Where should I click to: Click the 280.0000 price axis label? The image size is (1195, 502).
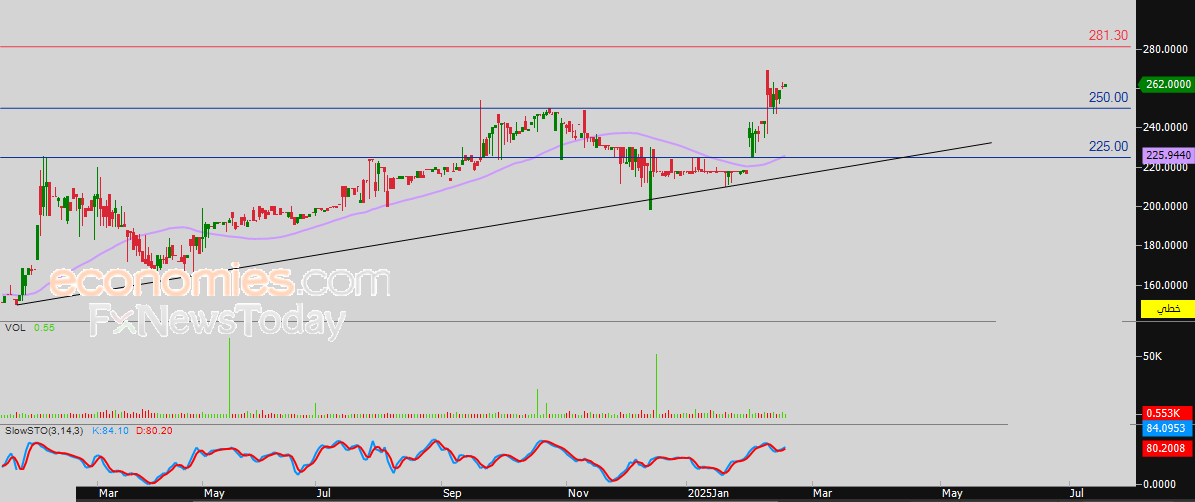[1166, 50]
